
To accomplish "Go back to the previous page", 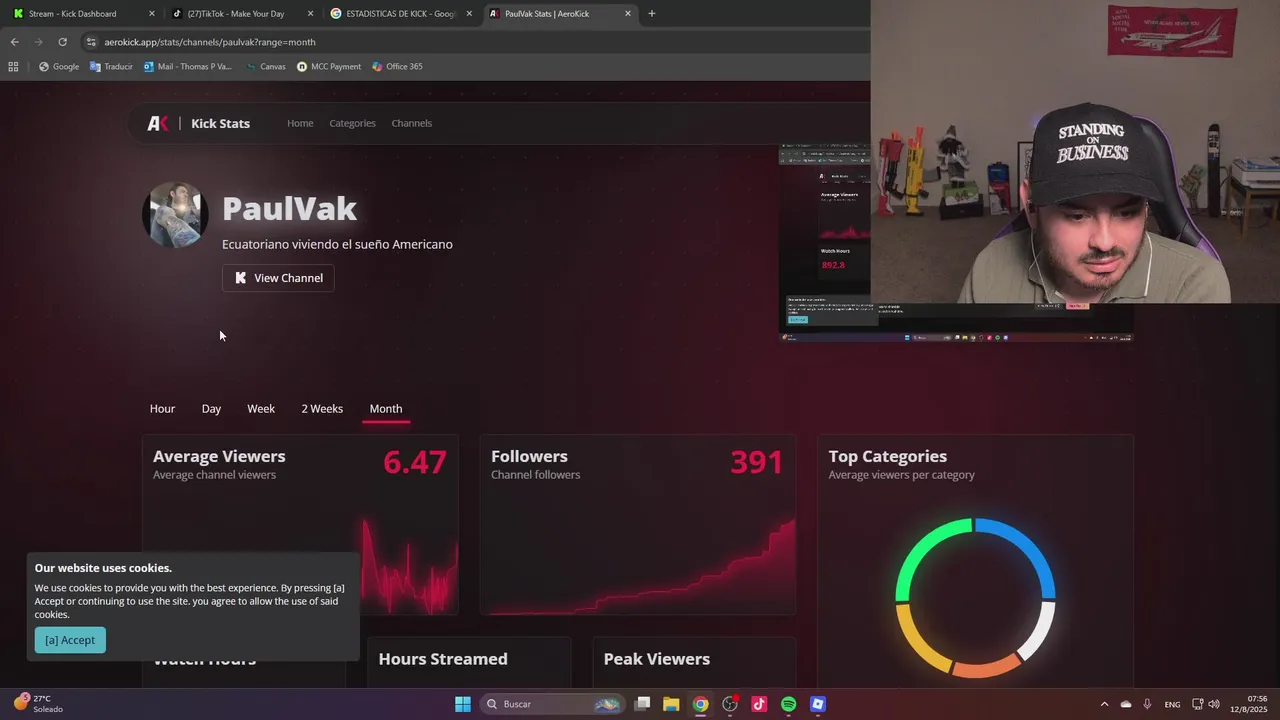I will 14,42.
